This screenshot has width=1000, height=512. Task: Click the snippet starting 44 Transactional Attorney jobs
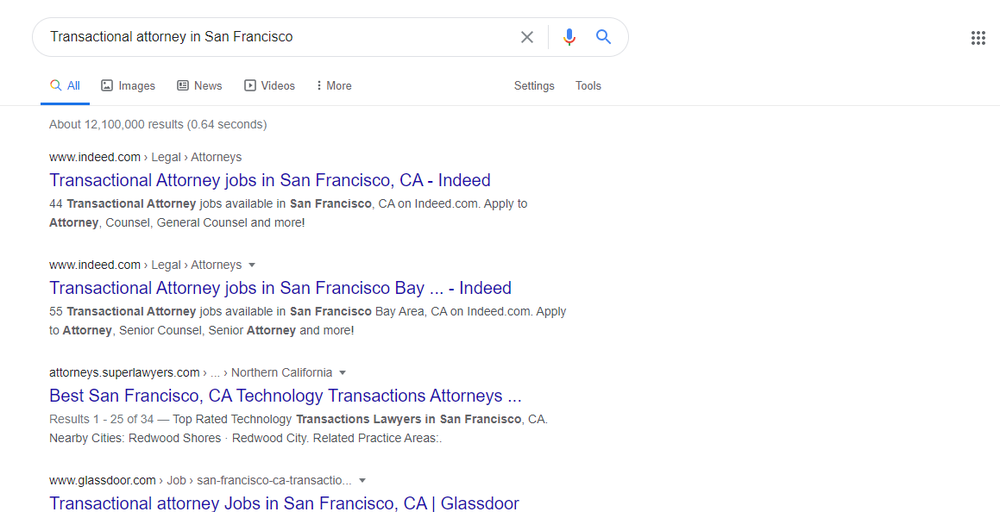288,213
